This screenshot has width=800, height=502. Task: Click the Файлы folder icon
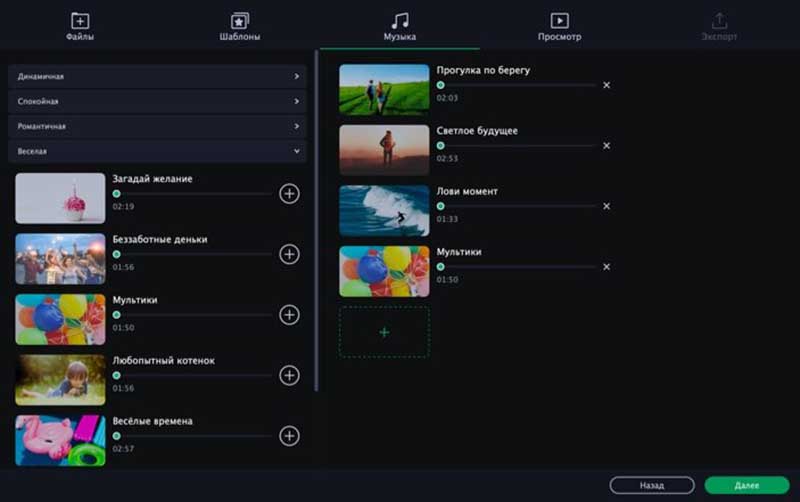point(80,21)
